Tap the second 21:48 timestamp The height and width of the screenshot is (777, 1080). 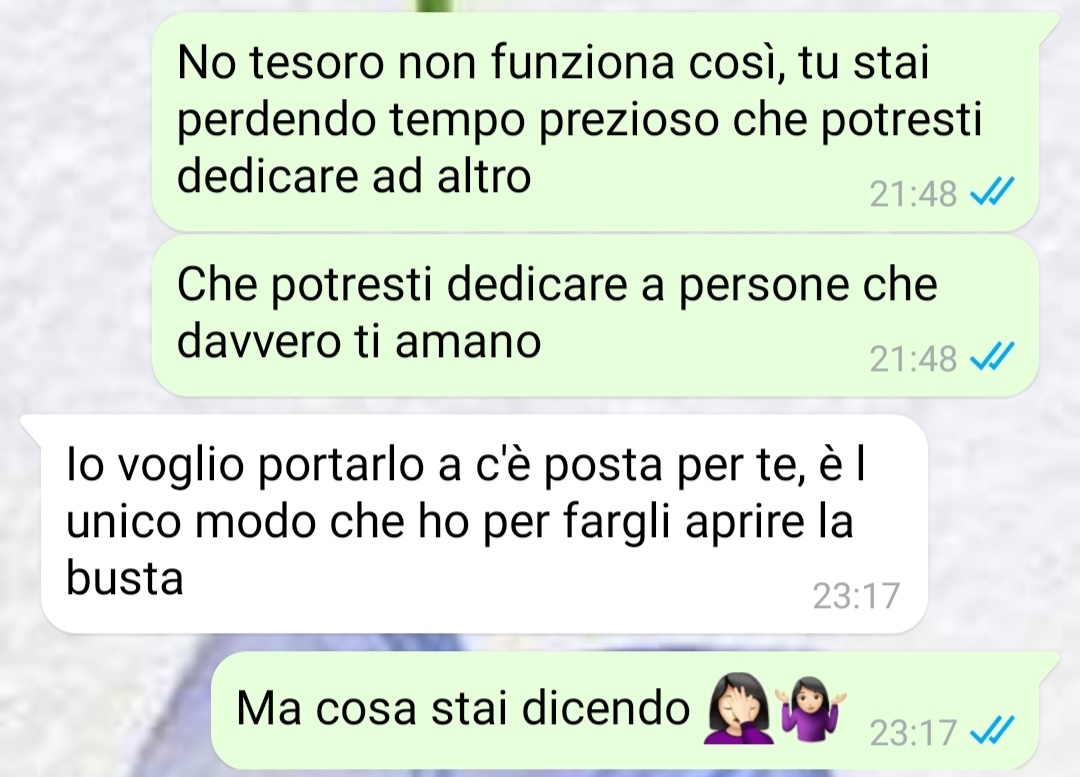point(913,358)
